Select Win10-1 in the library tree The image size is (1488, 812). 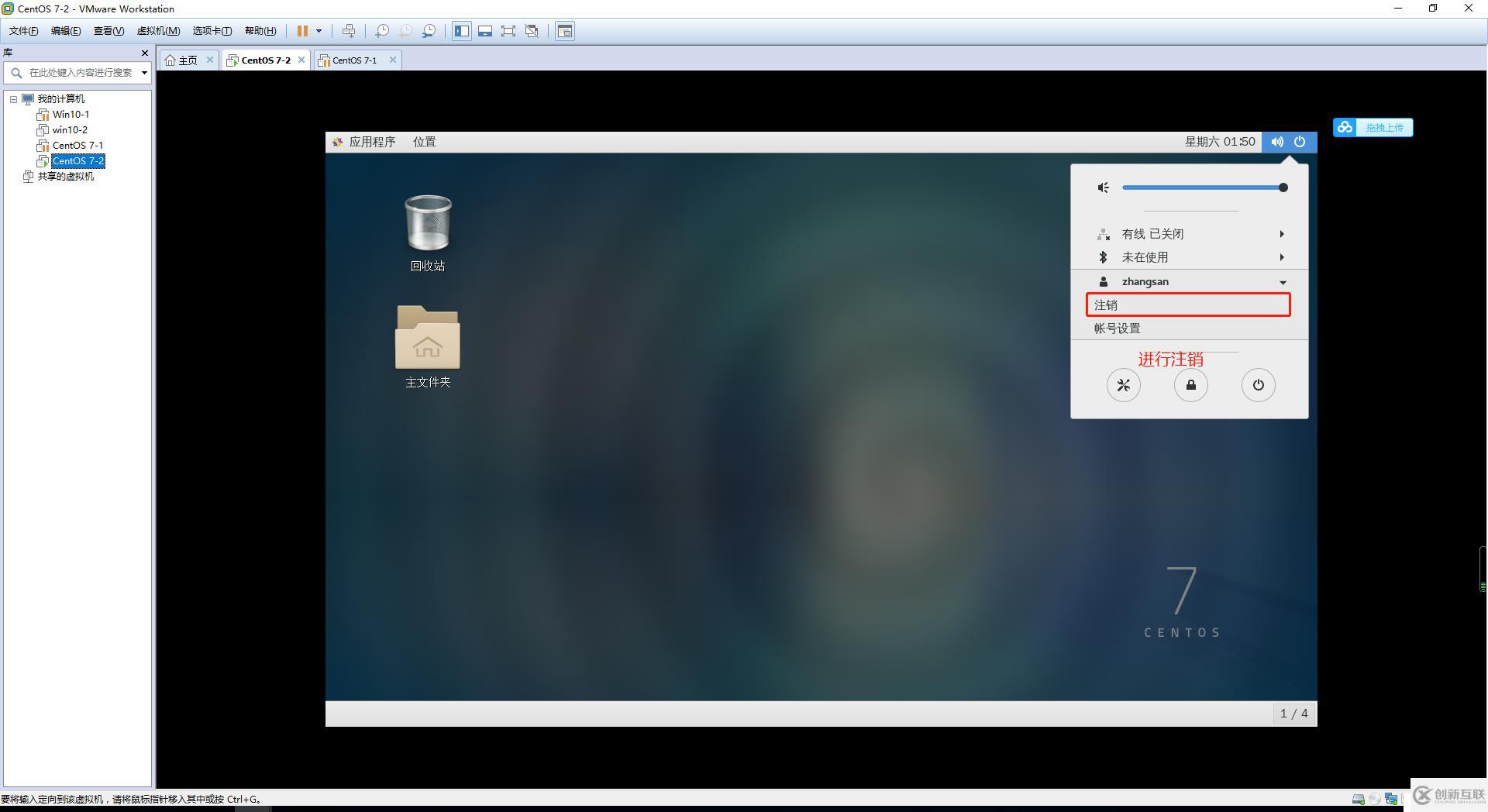pyautogui.click(x=71, y=115)
